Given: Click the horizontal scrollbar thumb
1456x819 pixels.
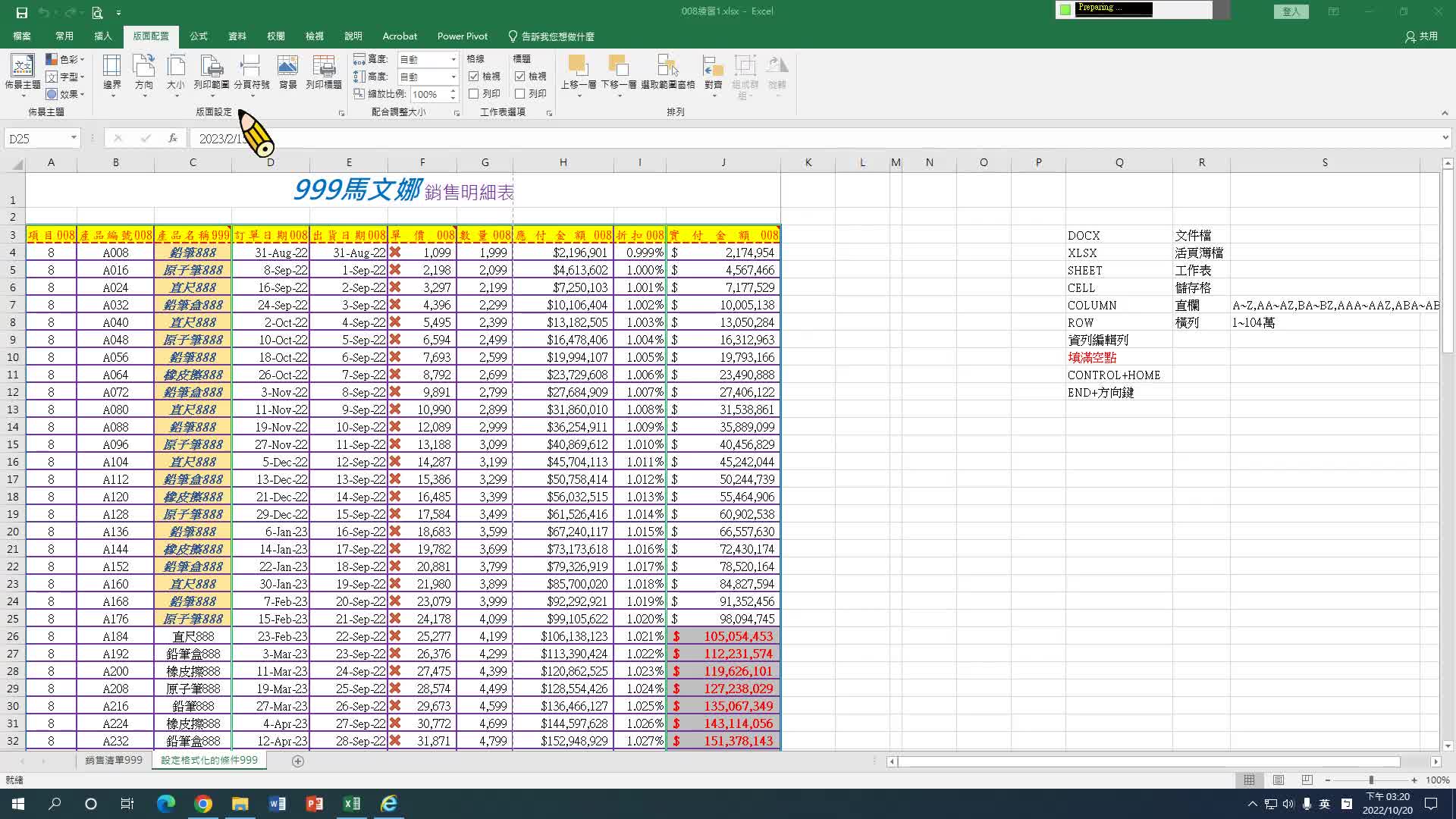Looking at the screenshot, I should click(1149, 761).
